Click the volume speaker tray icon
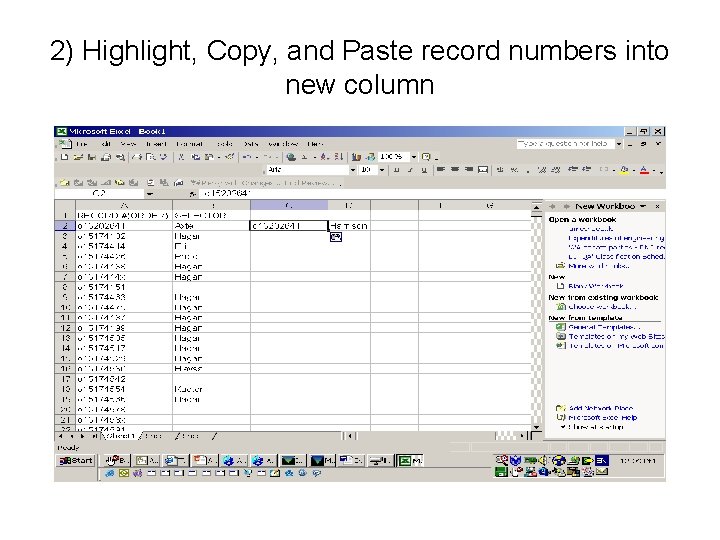The width and height of the screenshot is (720, 540). [542, 460]
